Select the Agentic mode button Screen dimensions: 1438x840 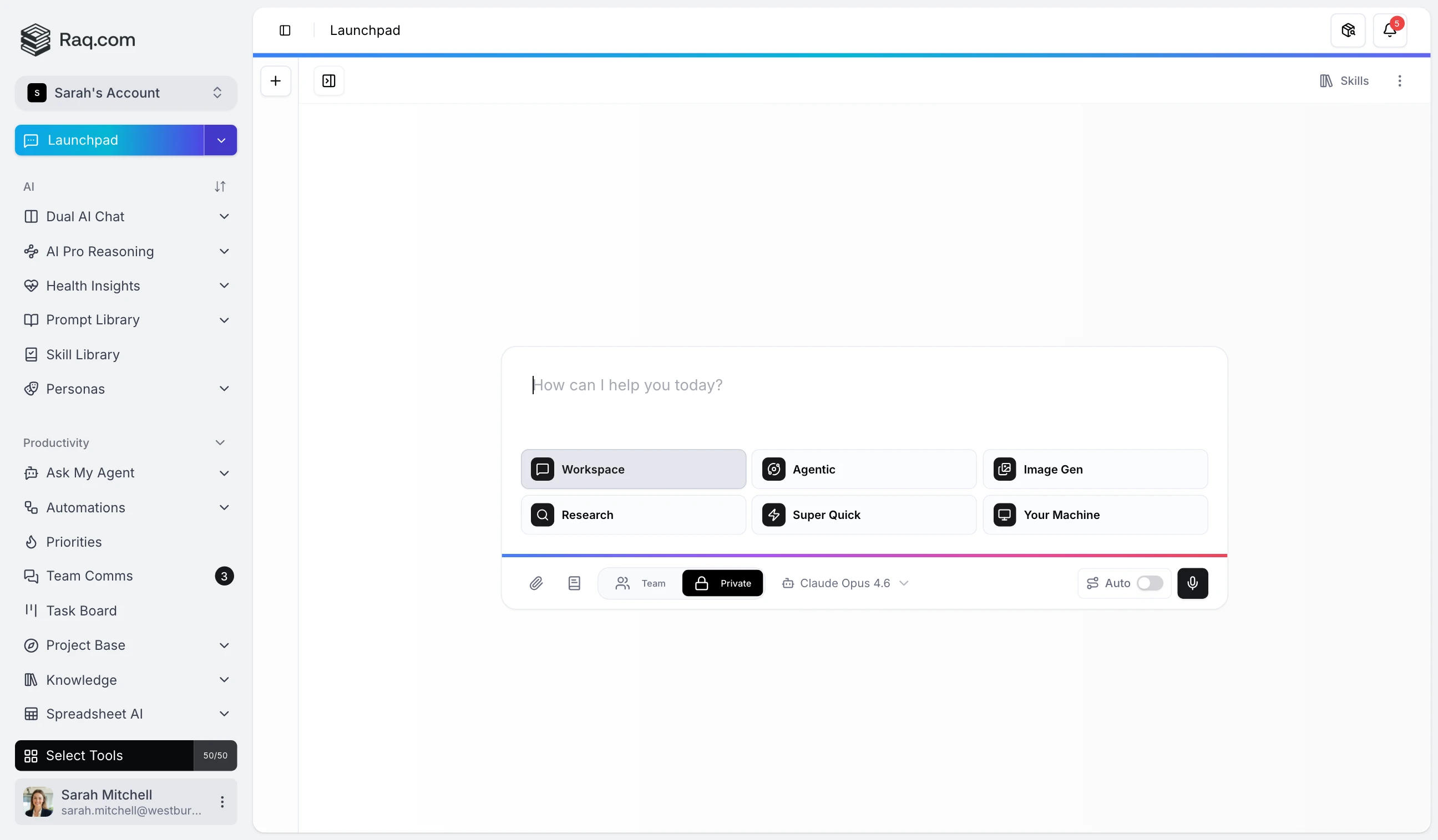click(x=863, y=469)
